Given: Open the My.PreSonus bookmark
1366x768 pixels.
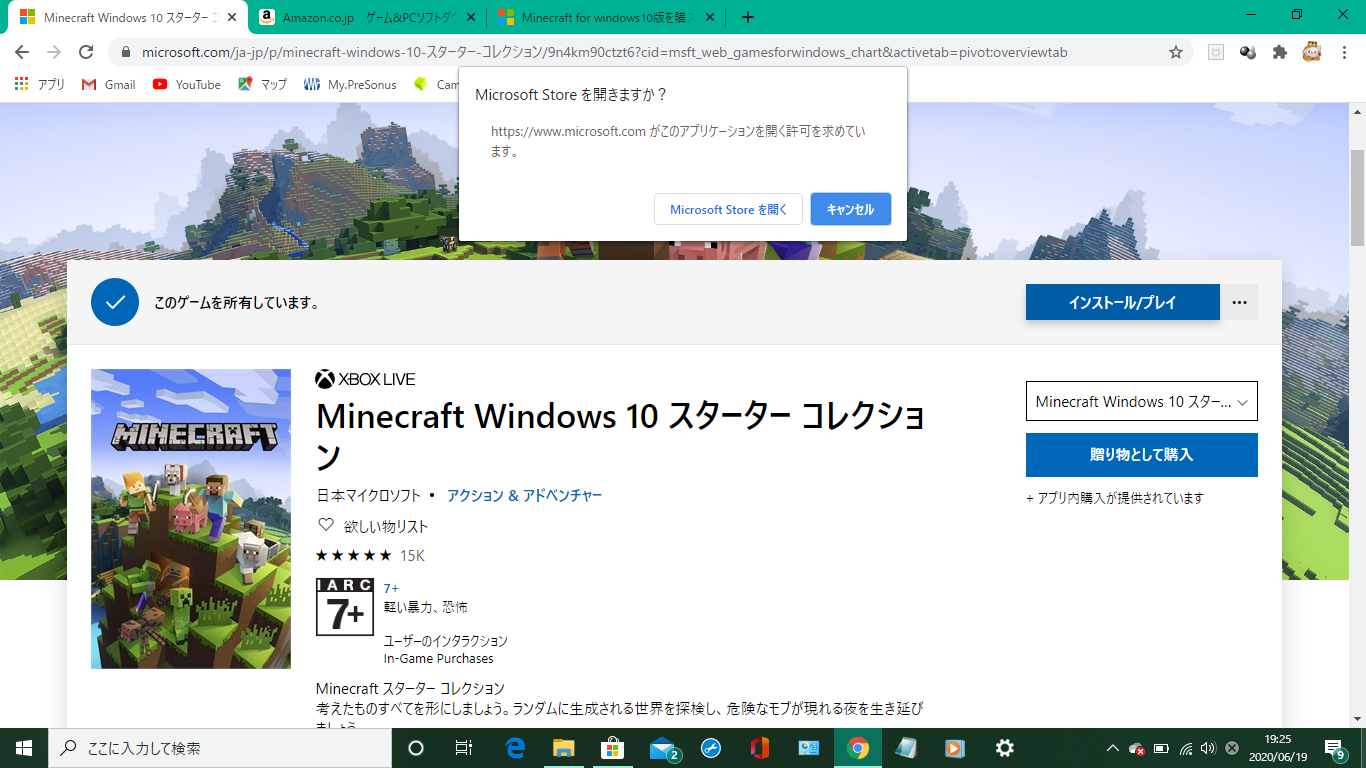Looking at the screenshot, I should (350, 85).
